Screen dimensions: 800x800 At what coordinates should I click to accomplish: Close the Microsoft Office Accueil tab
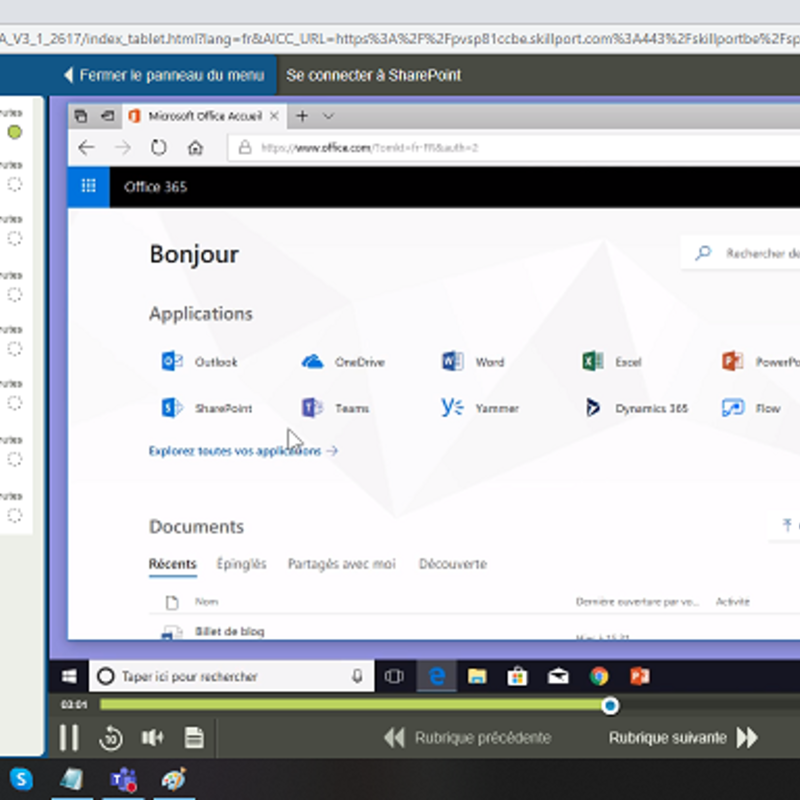pos(274,116)
